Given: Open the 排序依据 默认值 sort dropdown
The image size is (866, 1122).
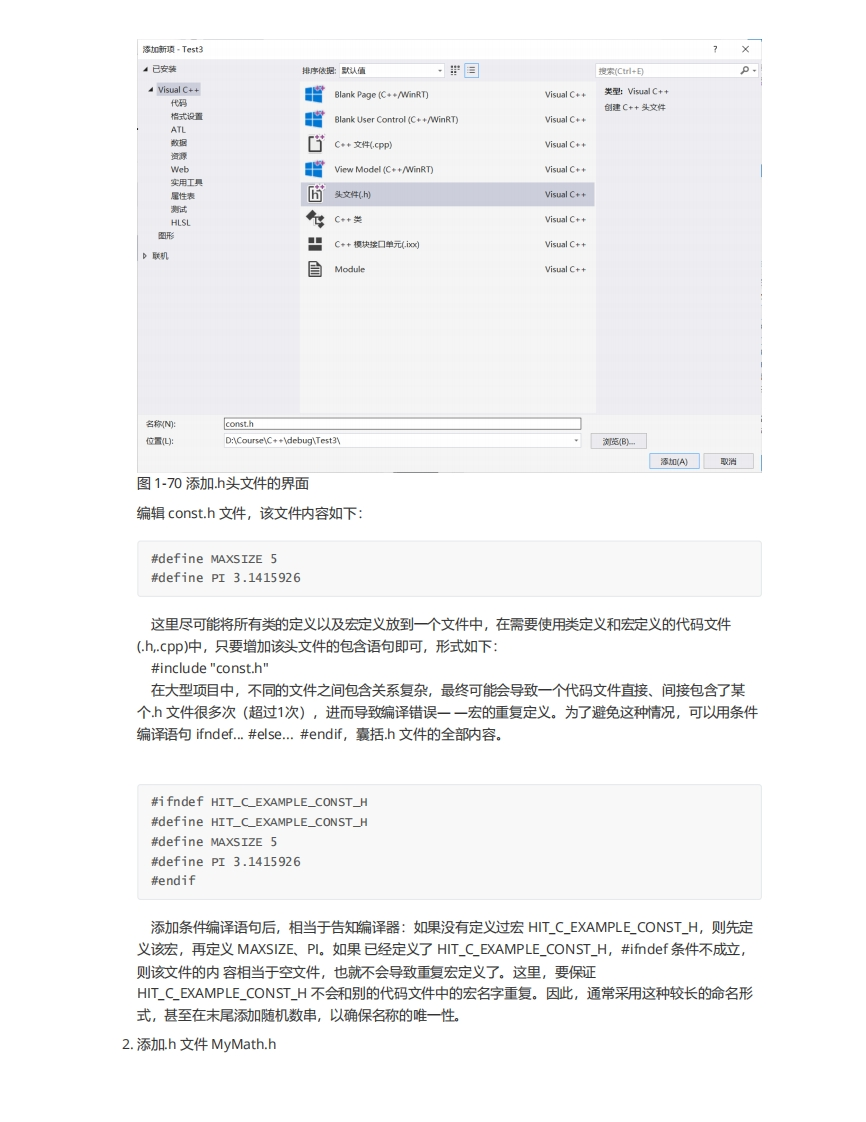Looking at the screenshot, I should [x=391, y=70].
